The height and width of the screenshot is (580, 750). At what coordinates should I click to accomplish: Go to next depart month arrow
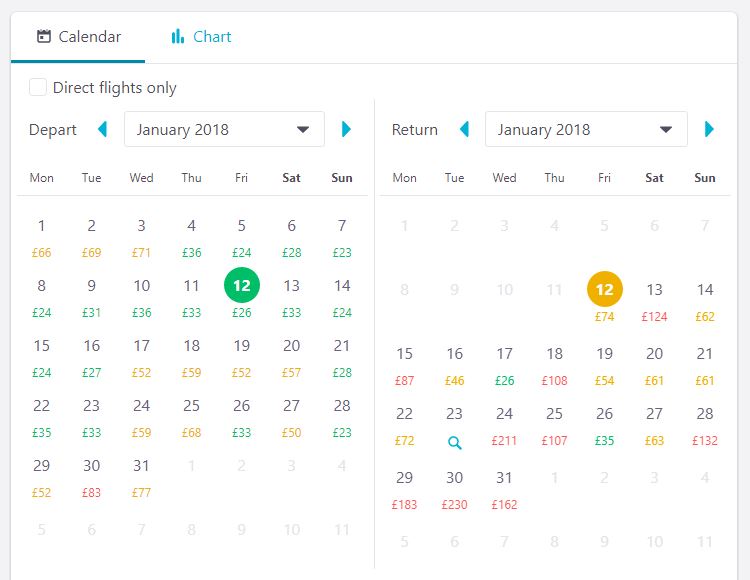[346, 129]
